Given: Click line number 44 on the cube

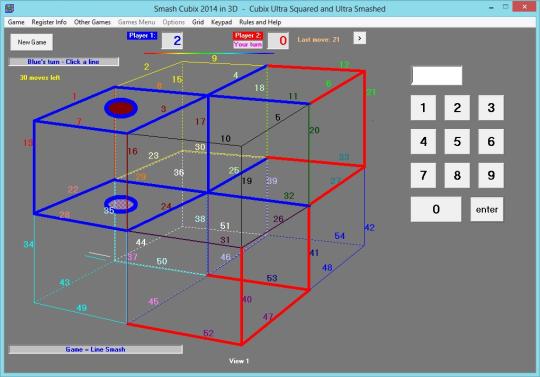Looking at the screenshot, I should (x=141, y=242).
